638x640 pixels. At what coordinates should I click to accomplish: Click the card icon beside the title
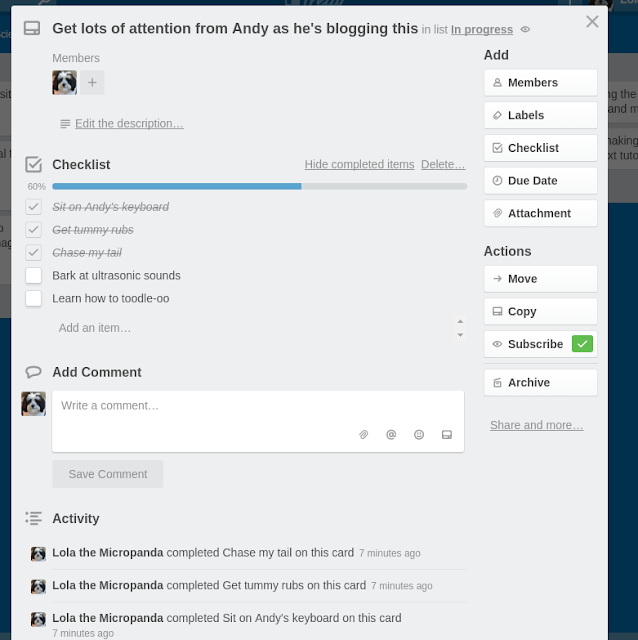coord(32,29)
